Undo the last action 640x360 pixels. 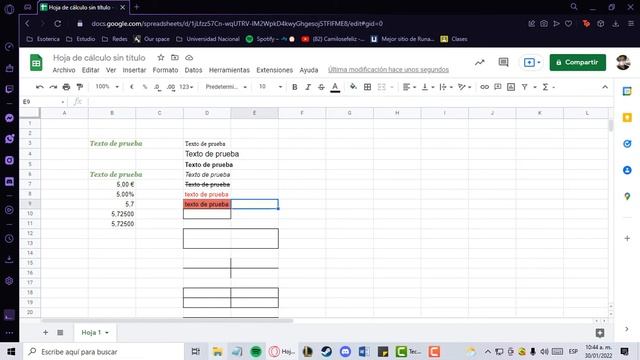click(x=40, y=87)
